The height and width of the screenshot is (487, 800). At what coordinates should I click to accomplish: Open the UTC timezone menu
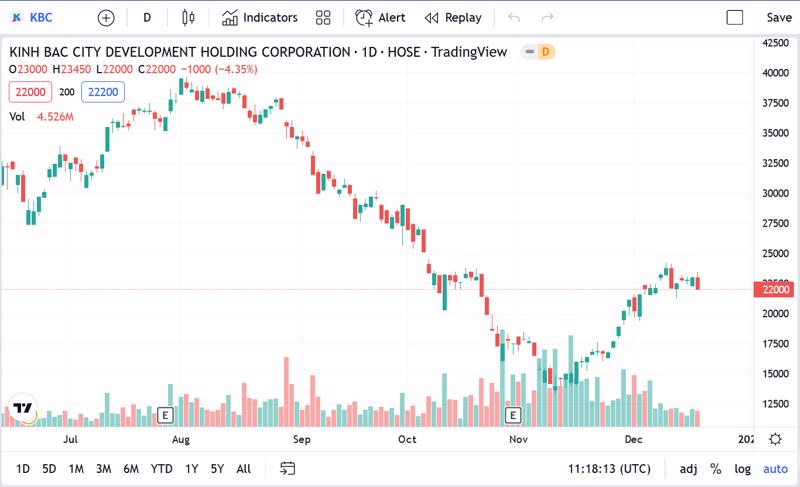pyautogui.click(x=609, y=468)
